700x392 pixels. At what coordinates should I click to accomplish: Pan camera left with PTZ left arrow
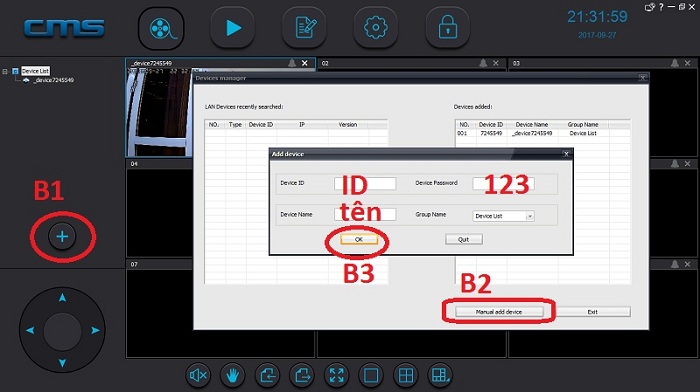click(x=30, y=330)
